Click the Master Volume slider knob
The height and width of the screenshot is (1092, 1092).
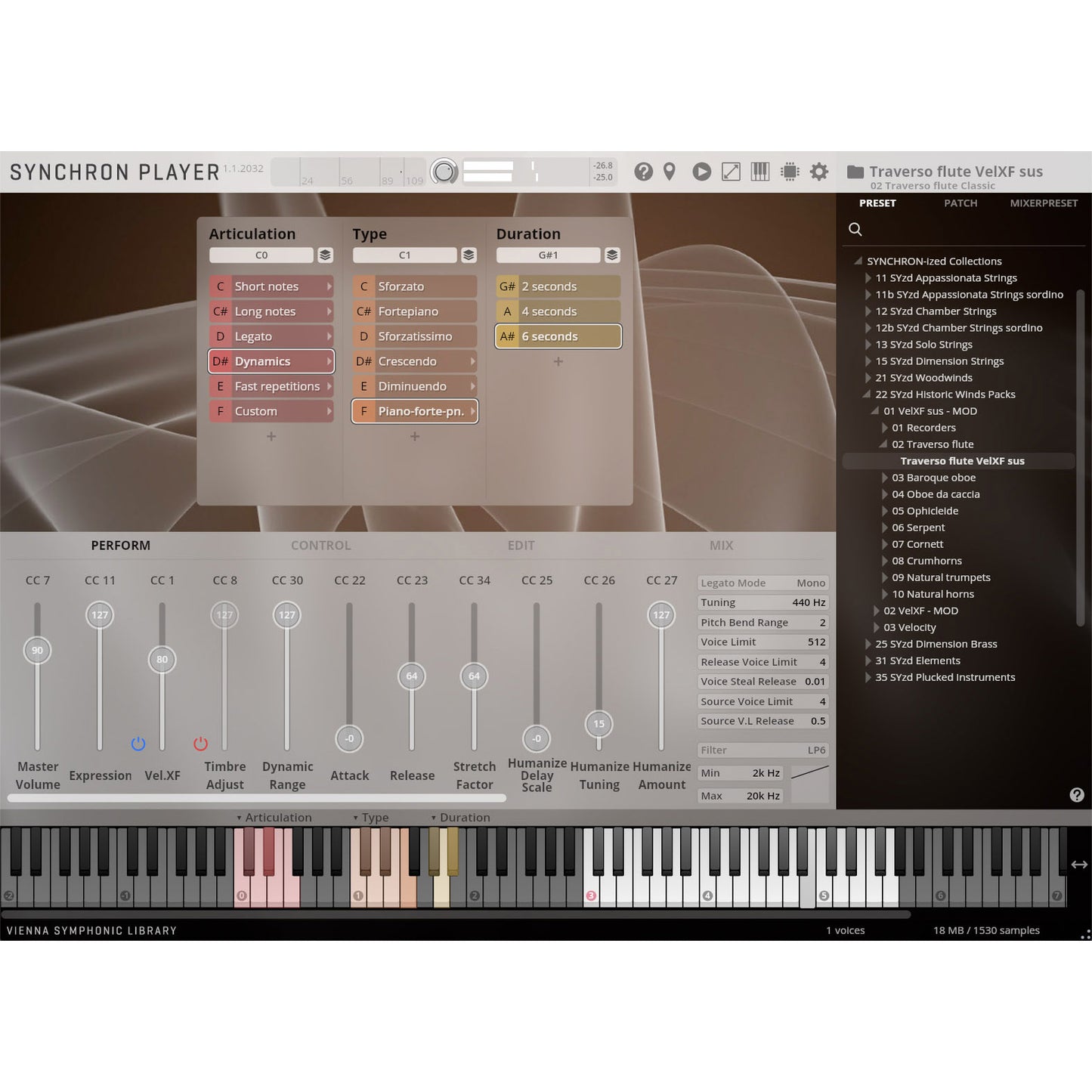pos(37,651)
